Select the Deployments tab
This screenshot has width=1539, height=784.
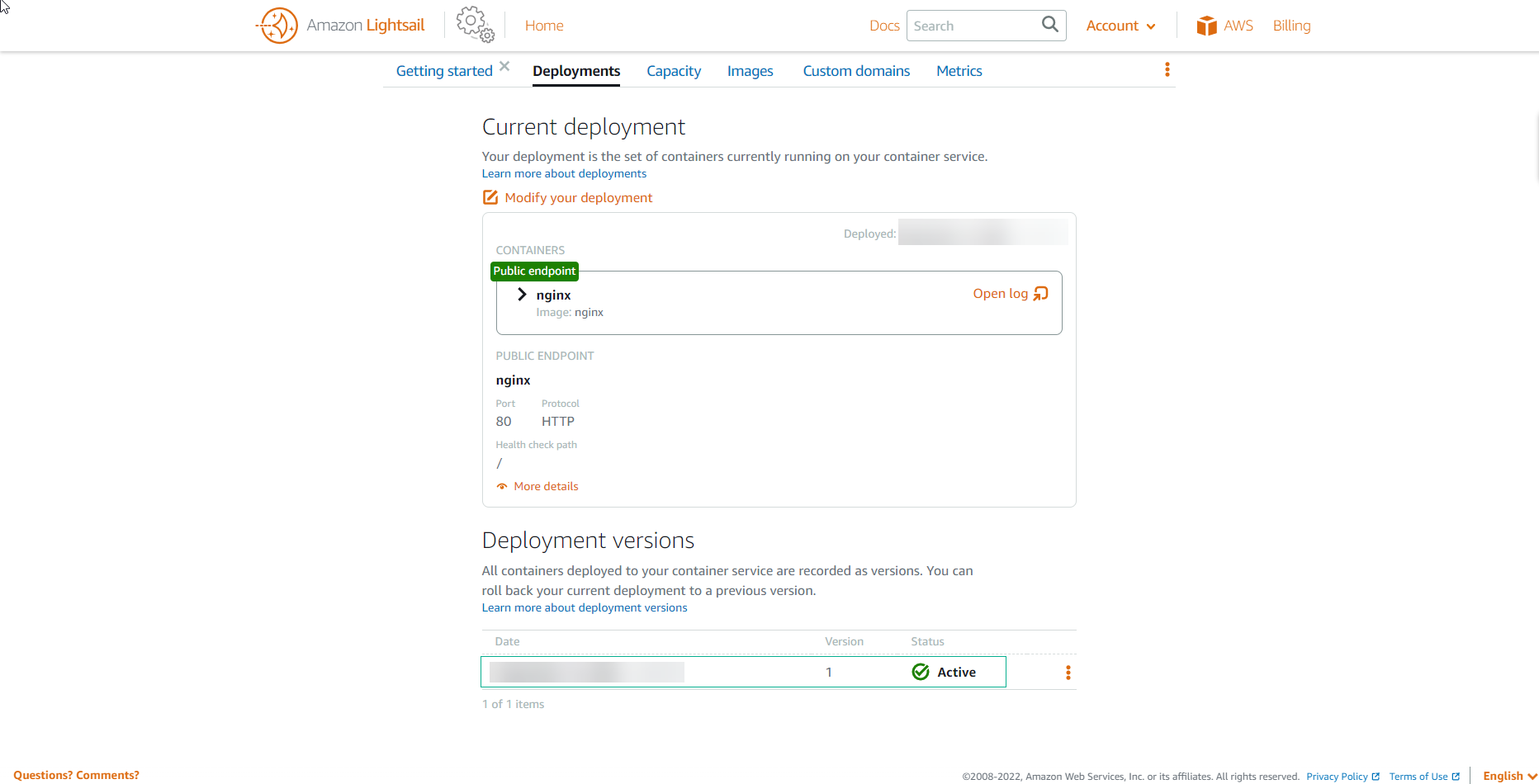tap(576, 71)
